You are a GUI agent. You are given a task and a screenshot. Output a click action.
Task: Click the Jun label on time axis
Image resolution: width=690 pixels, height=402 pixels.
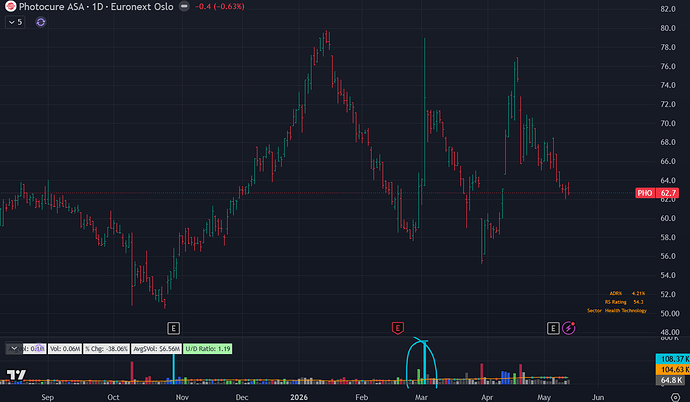click(598, 397)
